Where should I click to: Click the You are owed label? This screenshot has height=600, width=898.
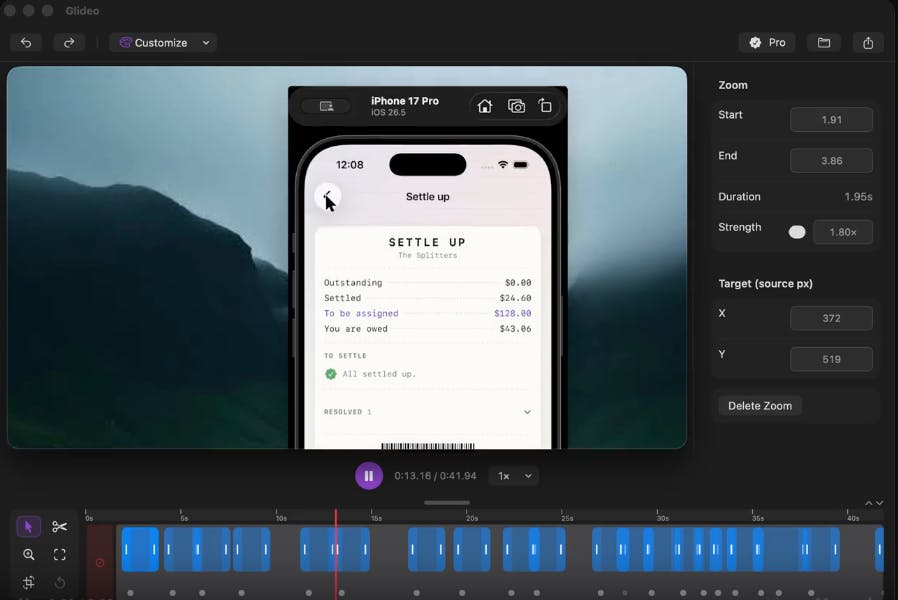coord(356,329)
